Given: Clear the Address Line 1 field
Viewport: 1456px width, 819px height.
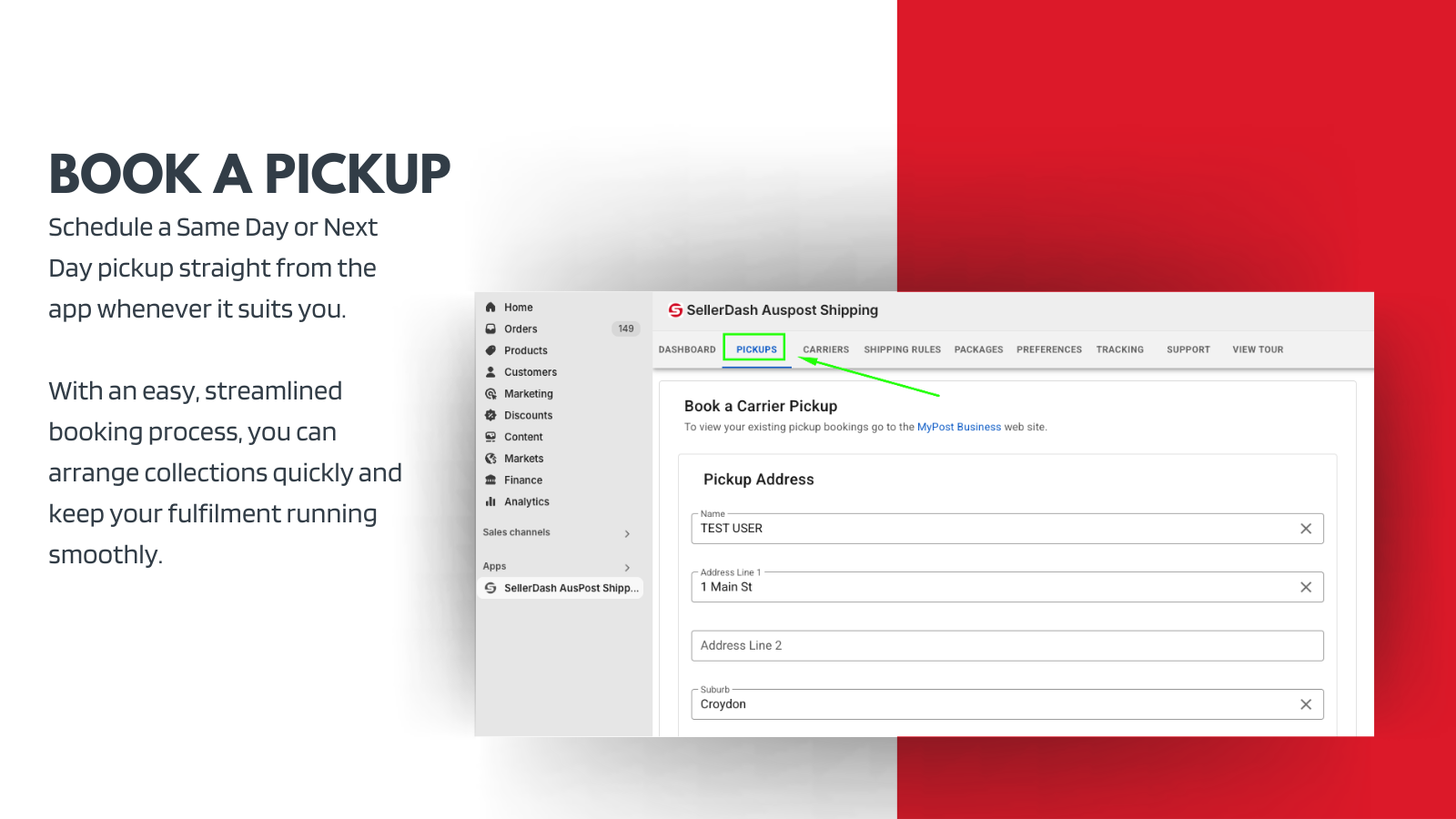Looking at the screenshot, I should 1306,587.
